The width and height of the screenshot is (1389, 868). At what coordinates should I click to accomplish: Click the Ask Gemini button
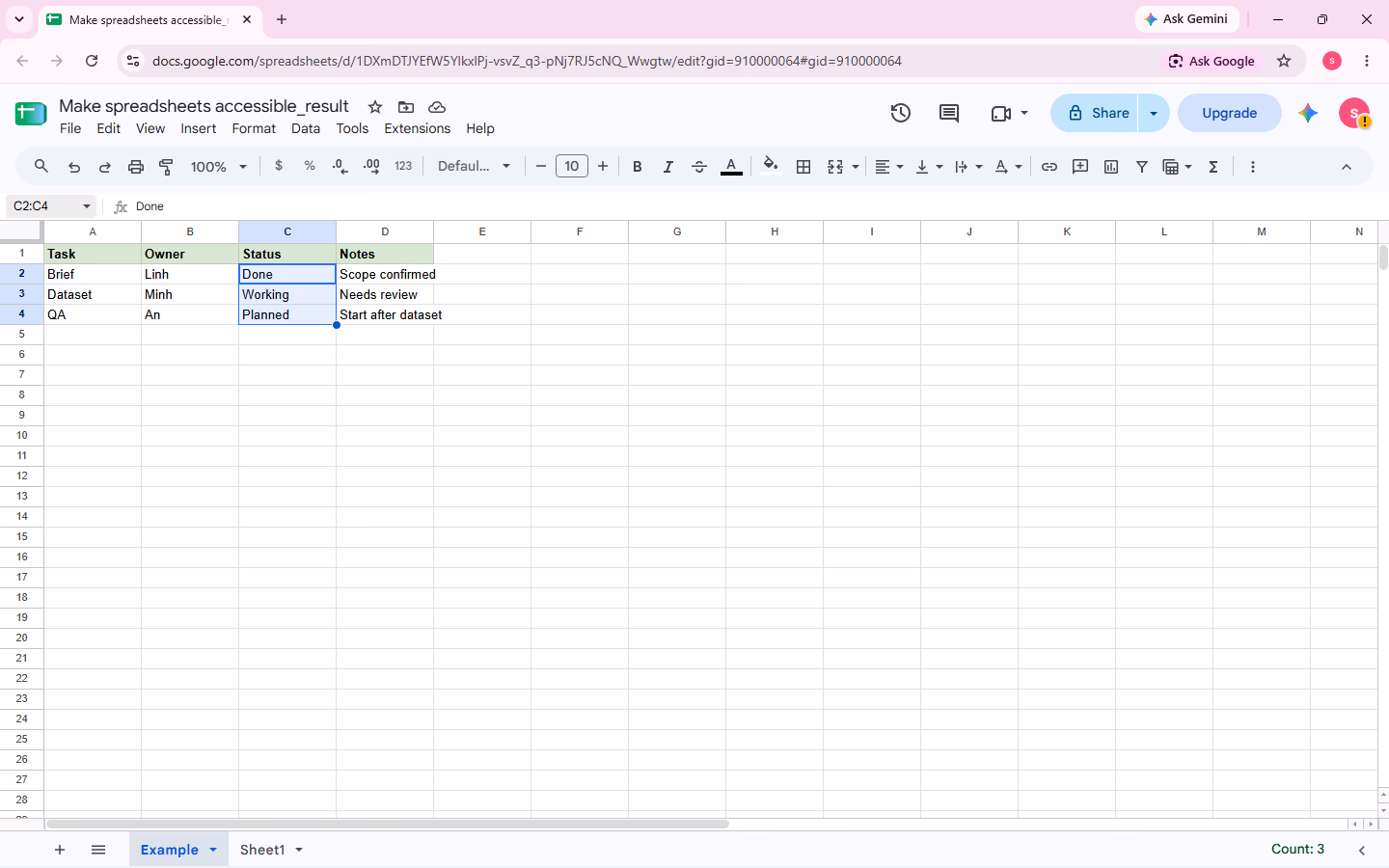point(1186,19)
